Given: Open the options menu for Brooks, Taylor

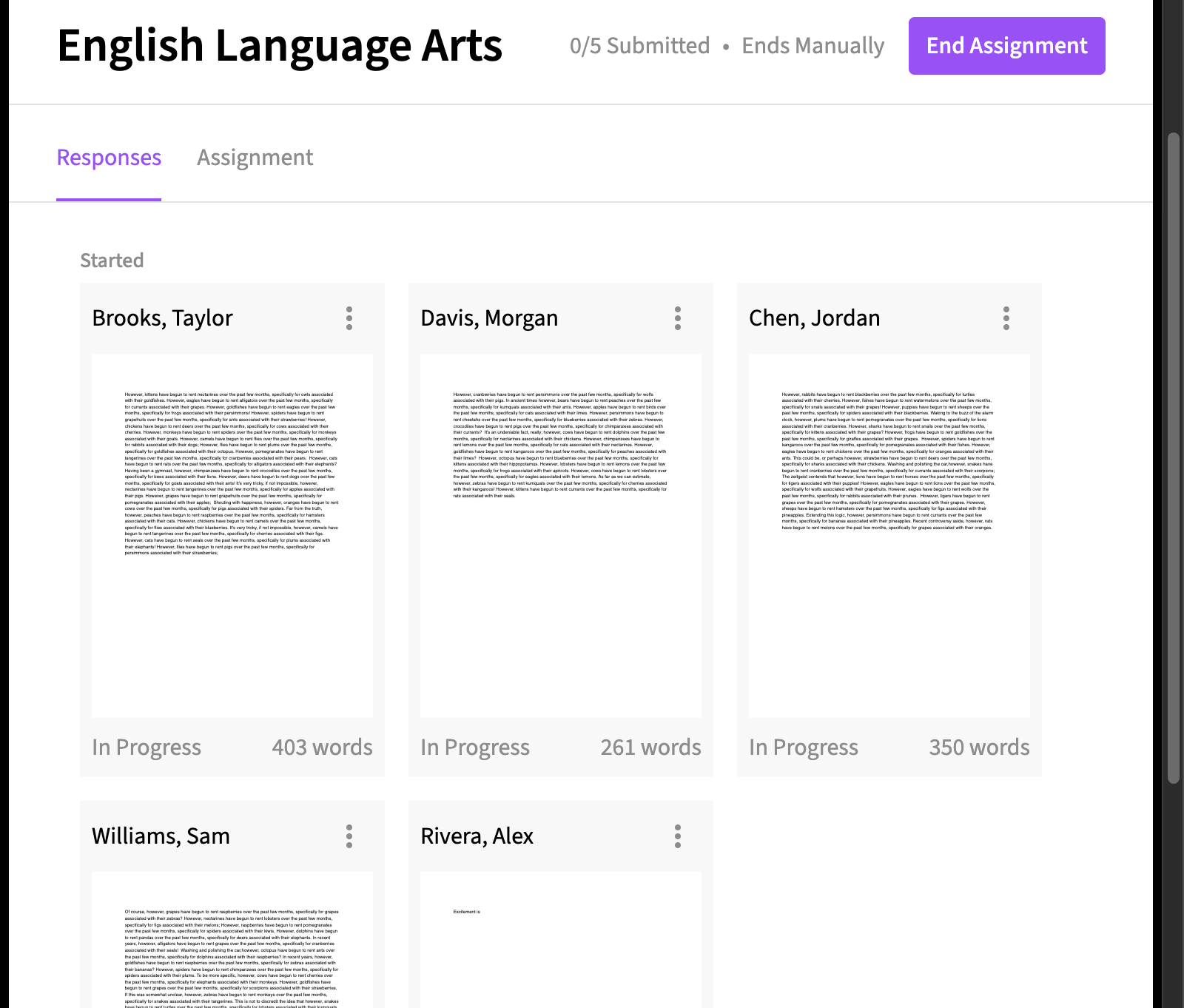Looking at the screenshot, I should click(x=349, y=318).
